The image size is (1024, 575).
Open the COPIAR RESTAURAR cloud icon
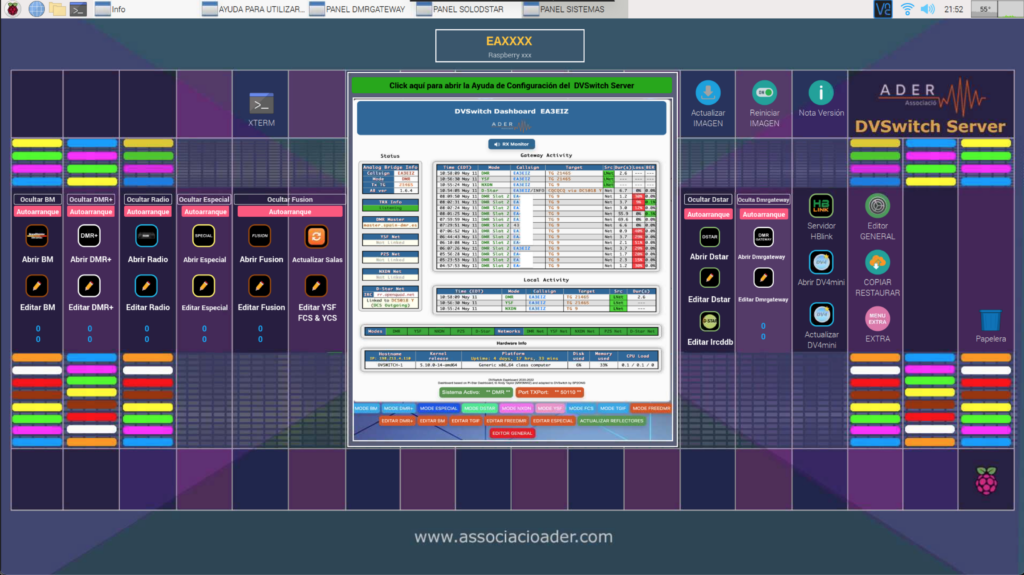(x=877, y=263)
